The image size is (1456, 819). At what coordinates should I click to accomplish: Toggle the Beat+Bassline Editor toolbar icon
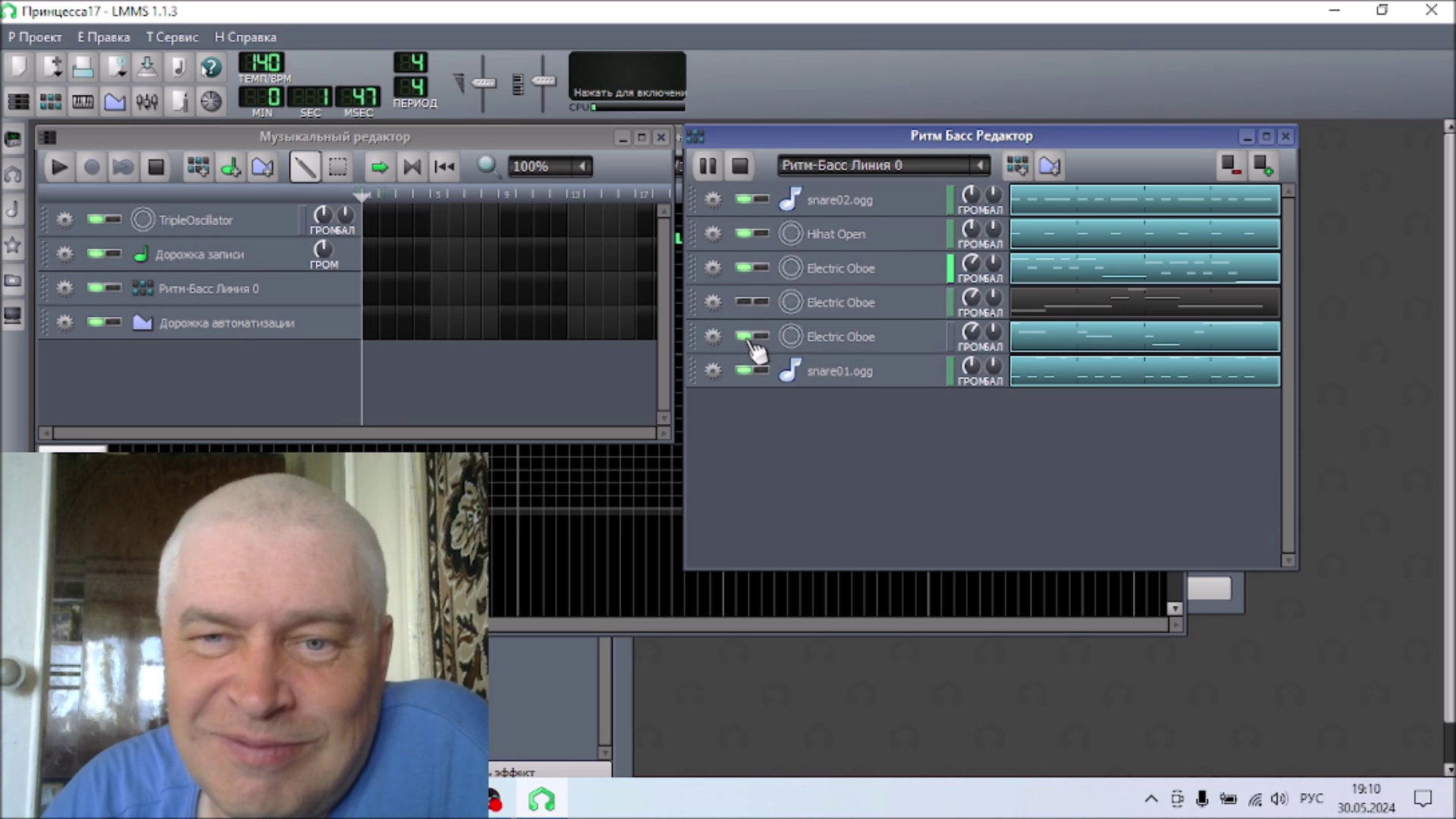click(51, 101)
